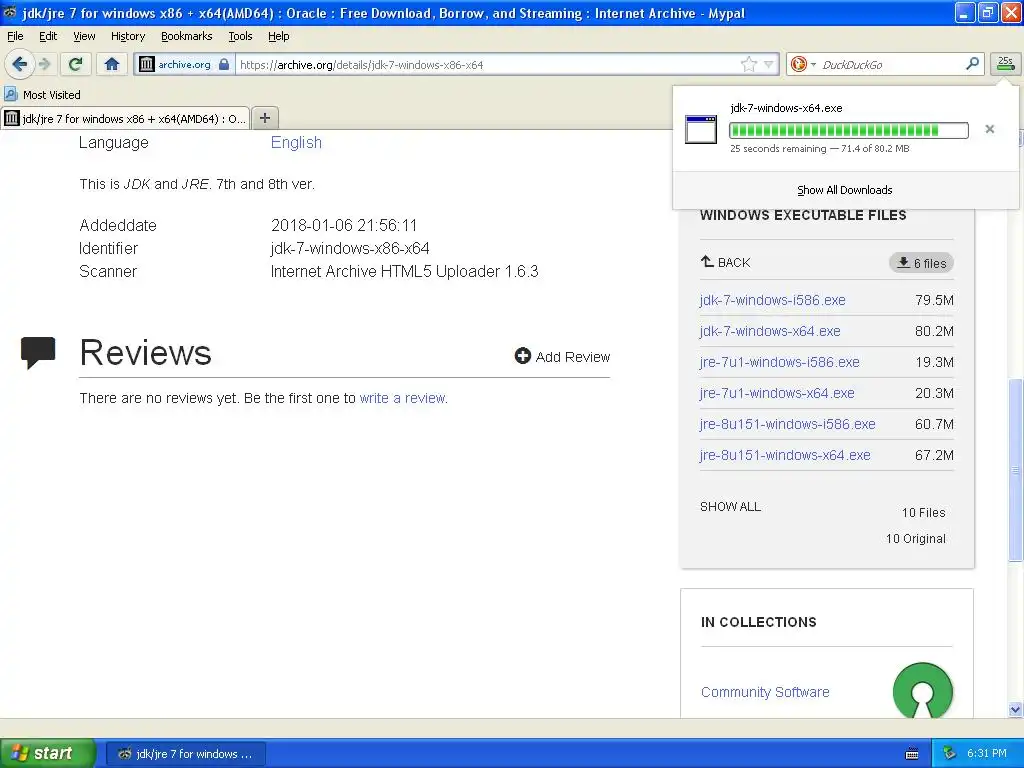Click the jdk/jre 7 taskbar button
1024x768 pixels.
(x=185, y=754)
